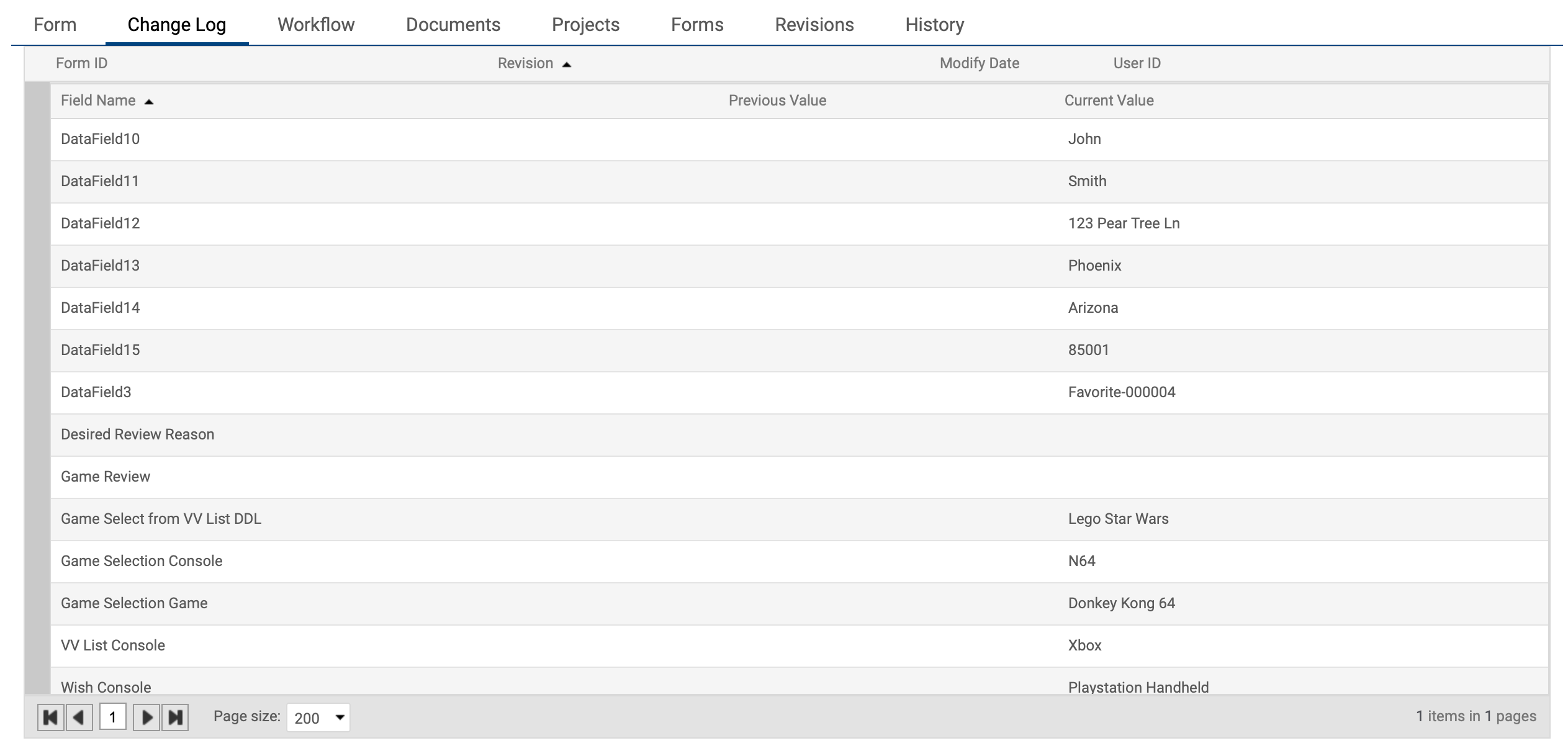The image size is (1568, 751).
Task: Sort by Form ID column header
Action: (x=81, y=63)
